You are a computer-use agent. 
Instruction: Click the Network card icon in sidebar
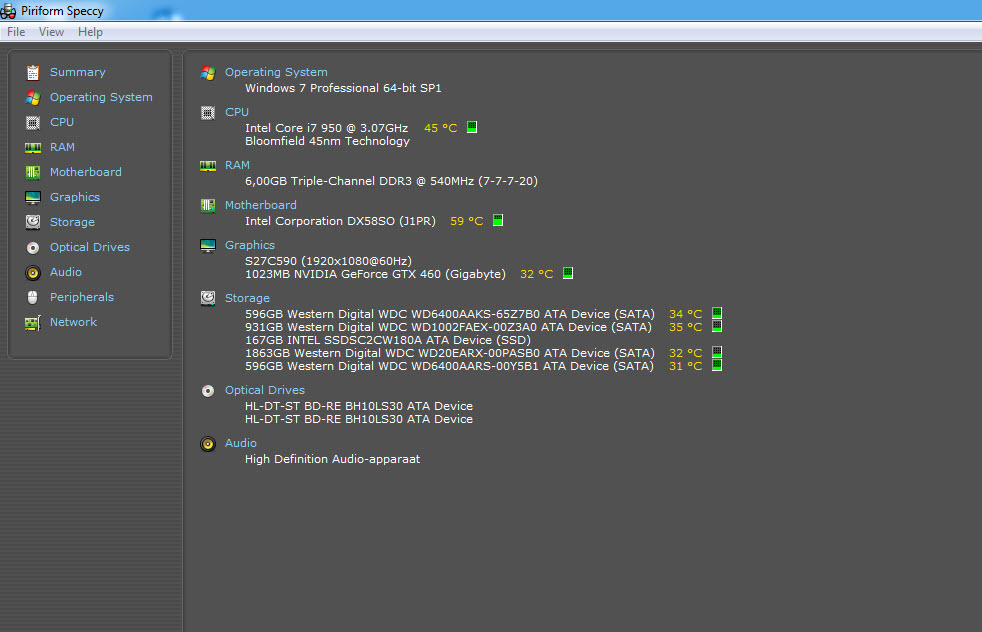[x=33, y=323]
